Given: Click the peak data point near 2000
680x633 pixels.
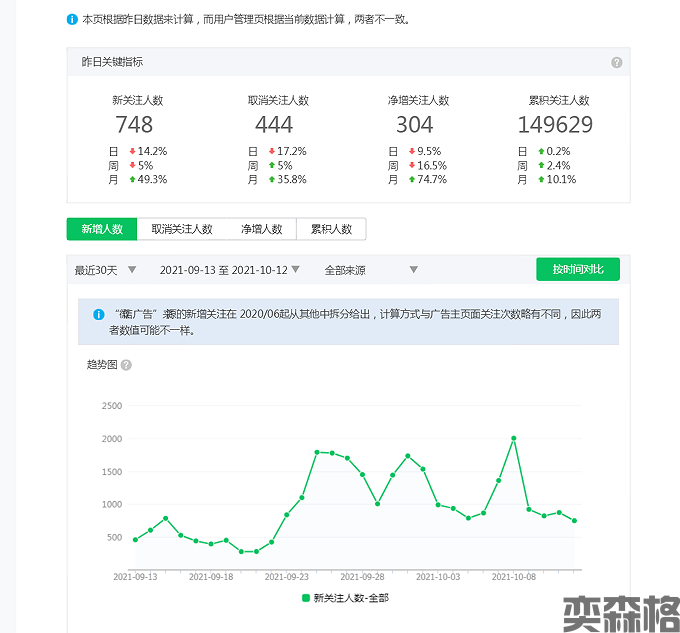Looking at the screenshot, I should 513,438.
